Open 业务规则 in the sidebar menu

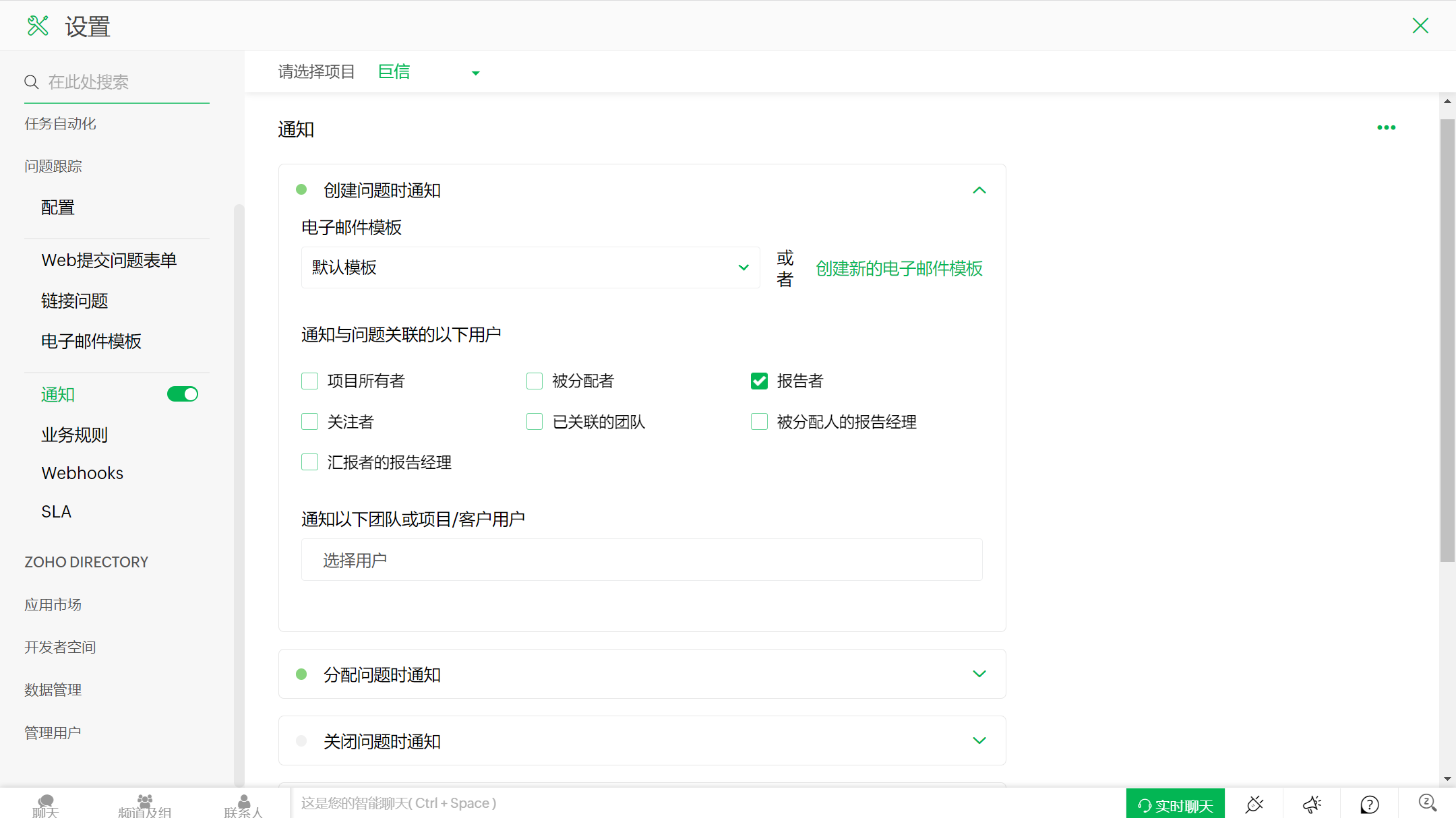[x=74, y=435]
